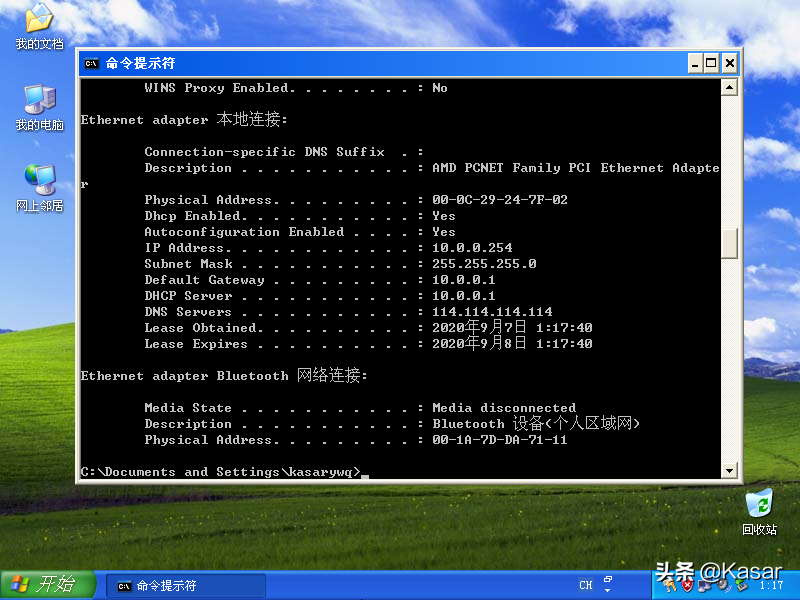Click the red shield security alert tray icon
The image size is (800, 600).
(x=687, y=585)
